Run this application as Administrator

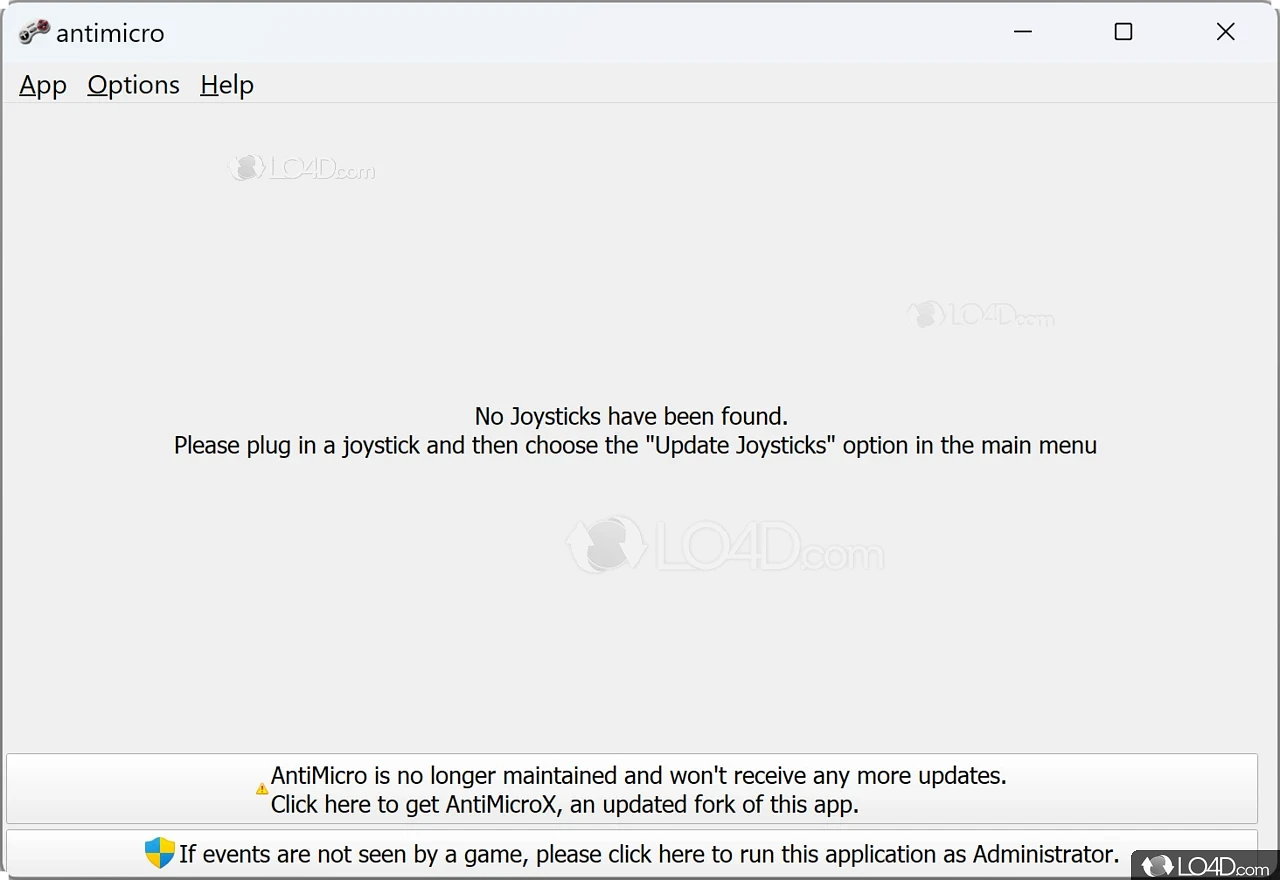click(x=648, y=854)
